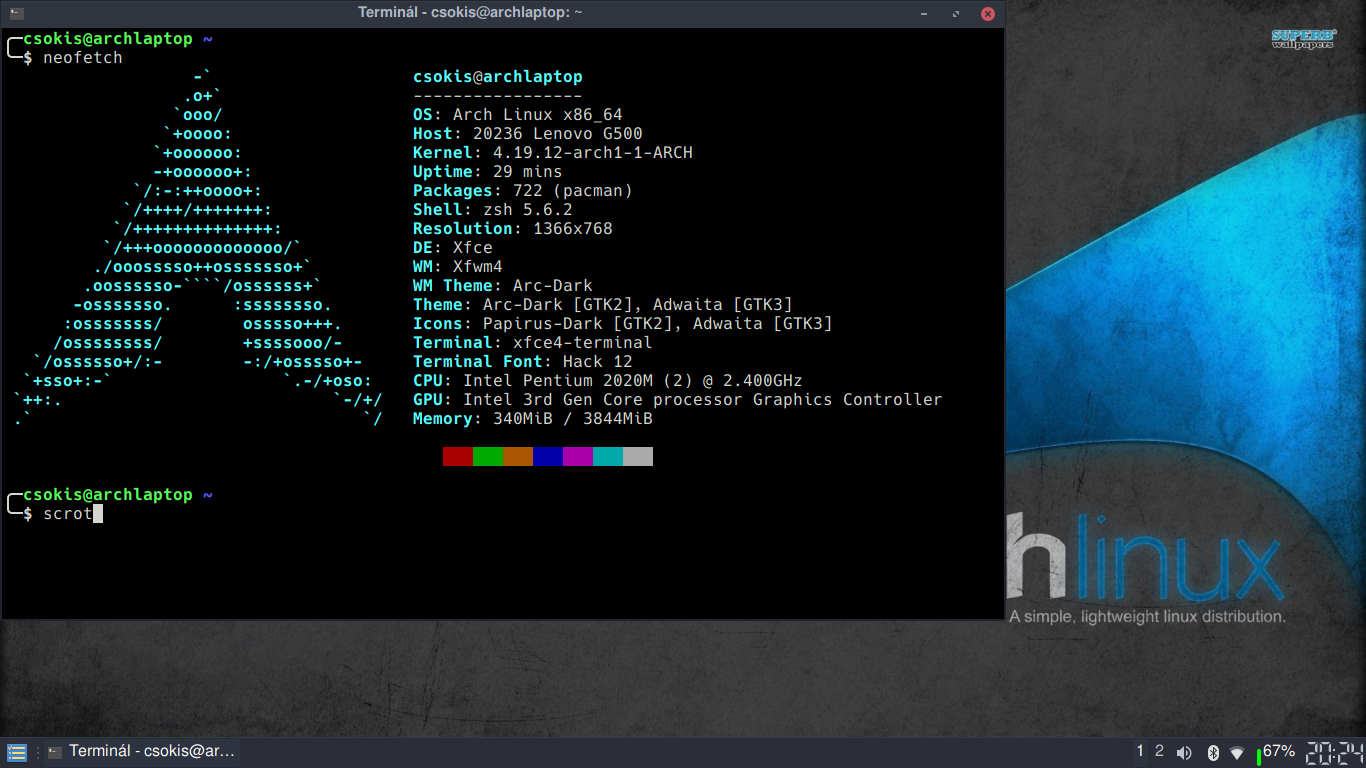Click the 'Uptime: 29 mins' line
Screen dimensions: 1366x768
pyautogui.click(x=488, y=172)
